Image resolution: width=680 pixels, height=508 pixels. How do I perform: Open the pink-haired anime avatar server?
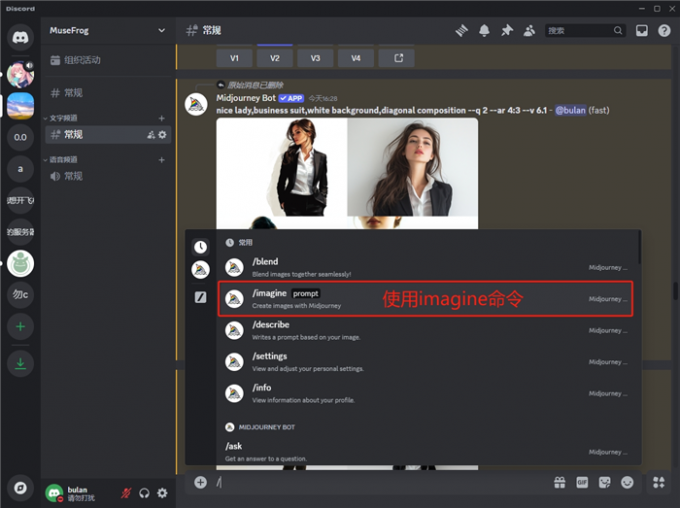click(x=20, y=75)
